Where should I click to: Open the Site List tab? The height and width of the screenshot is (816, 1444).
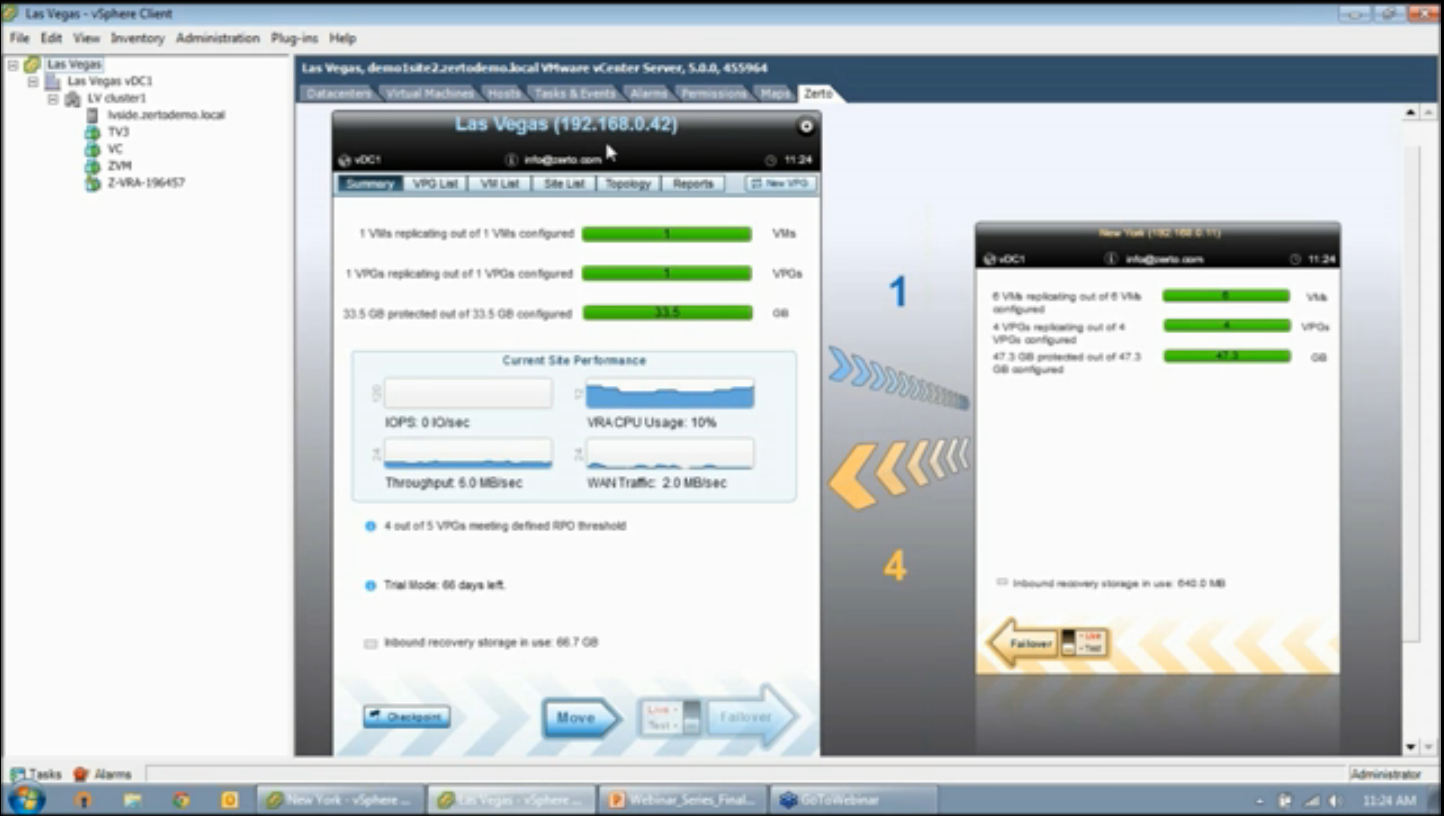pyautogui.click(x=564, y=184)
